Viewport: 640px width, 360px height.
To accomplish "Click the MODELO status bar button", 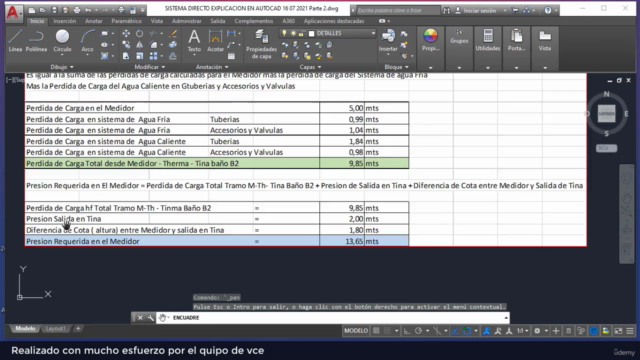I will pos(356,331).
